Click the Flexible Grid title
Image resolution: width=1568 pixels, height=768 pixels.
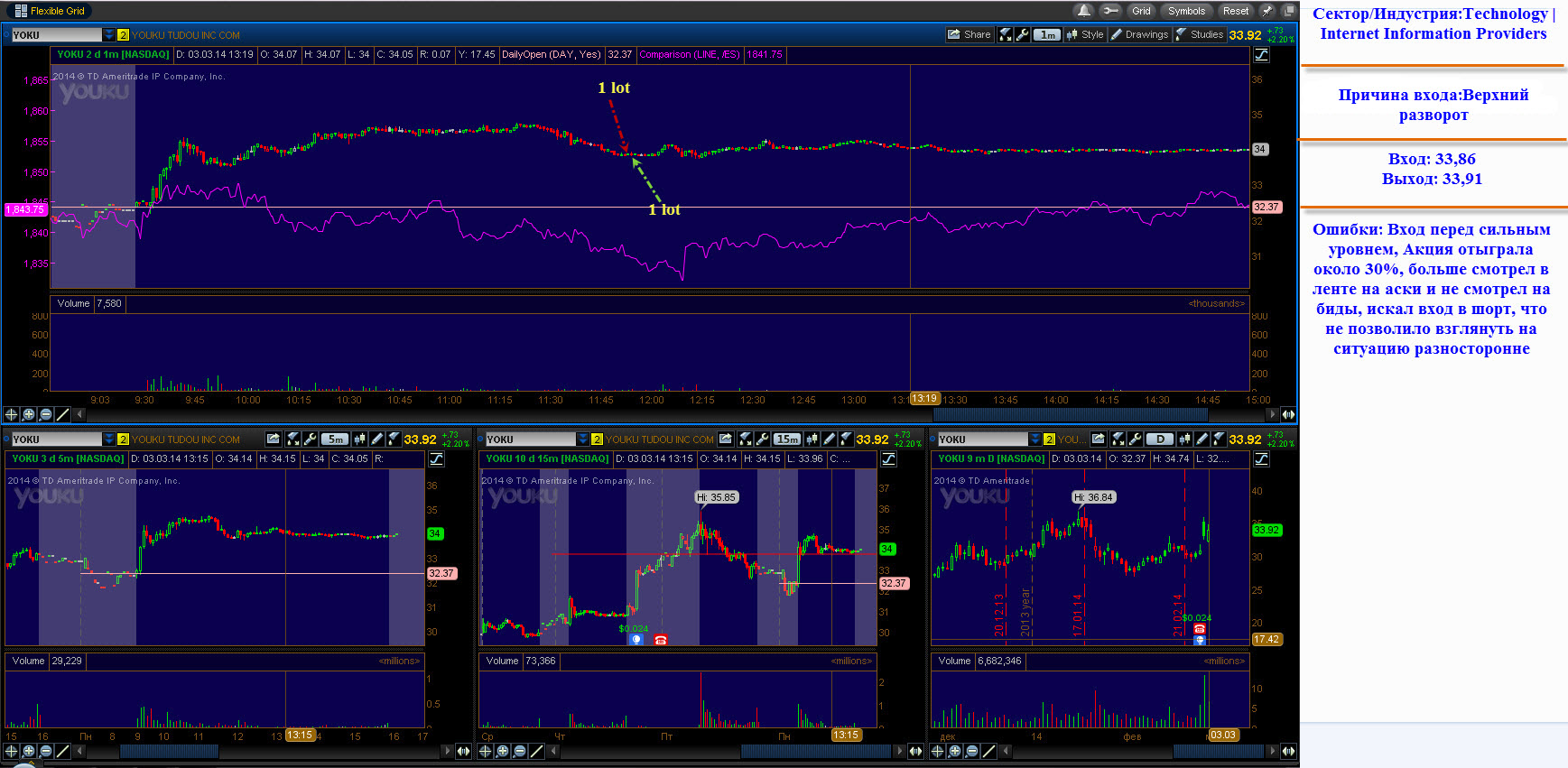(58, 11)
